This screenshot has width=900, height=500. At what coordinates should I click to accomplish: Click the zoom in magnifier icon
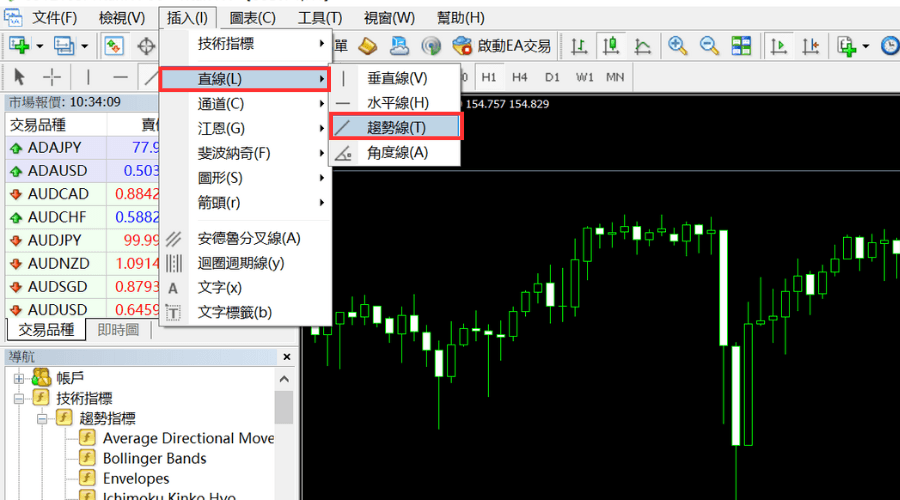pos(678,46)
